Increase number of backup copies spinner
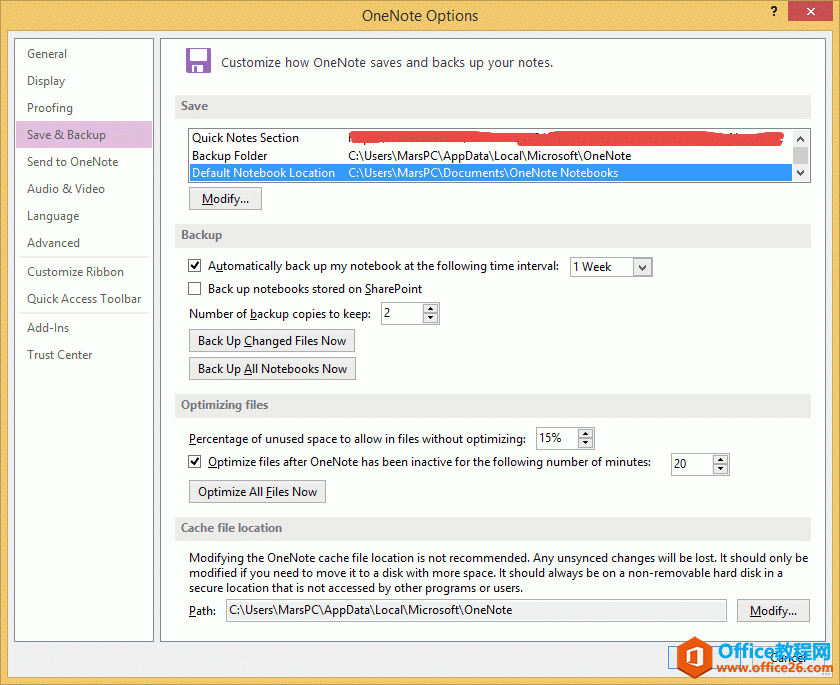The height and width of the screenshot is (685, 840). coord(431,309)
